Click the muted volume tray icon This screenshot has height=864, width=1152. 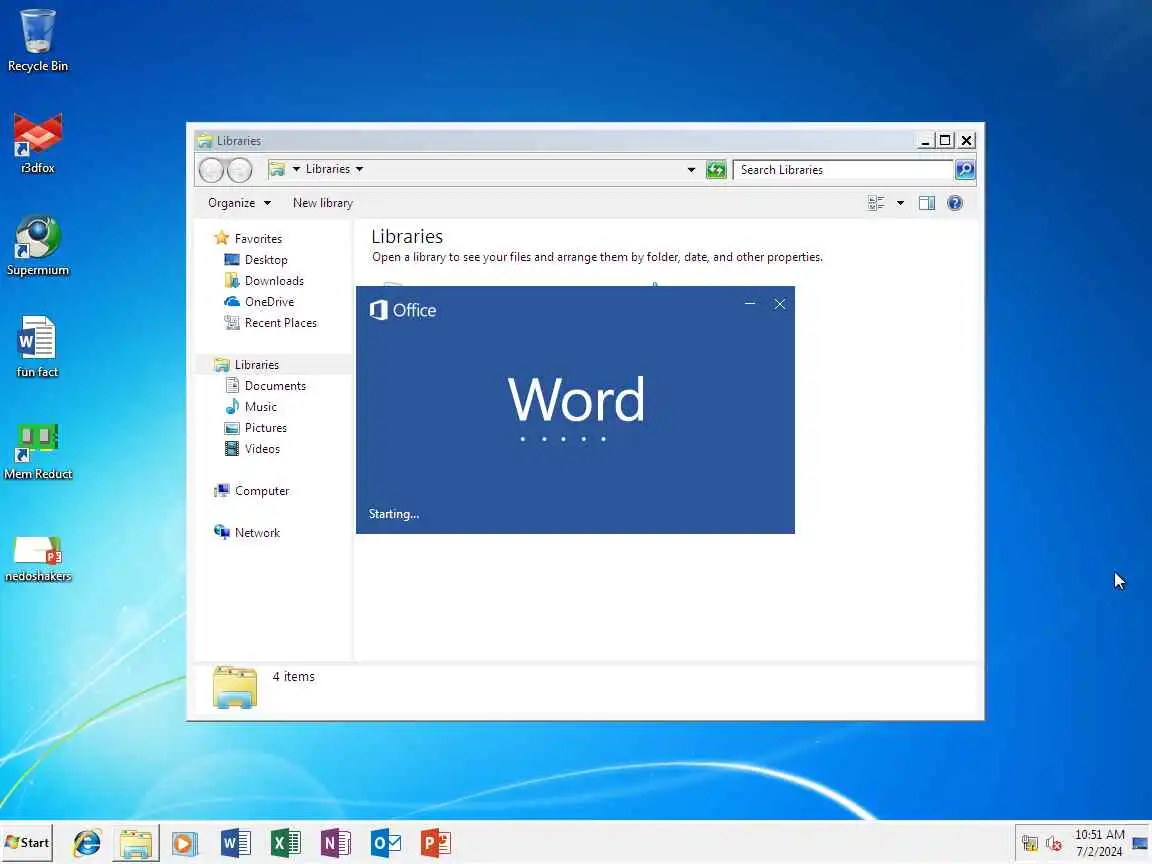coord(1054,843)
